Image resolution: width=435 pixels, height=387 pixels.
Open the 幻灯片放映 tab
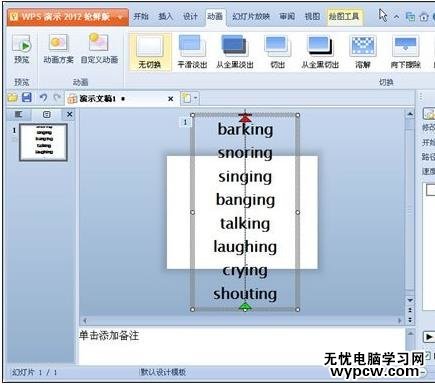pyautogui.click(x=251, y=16)
